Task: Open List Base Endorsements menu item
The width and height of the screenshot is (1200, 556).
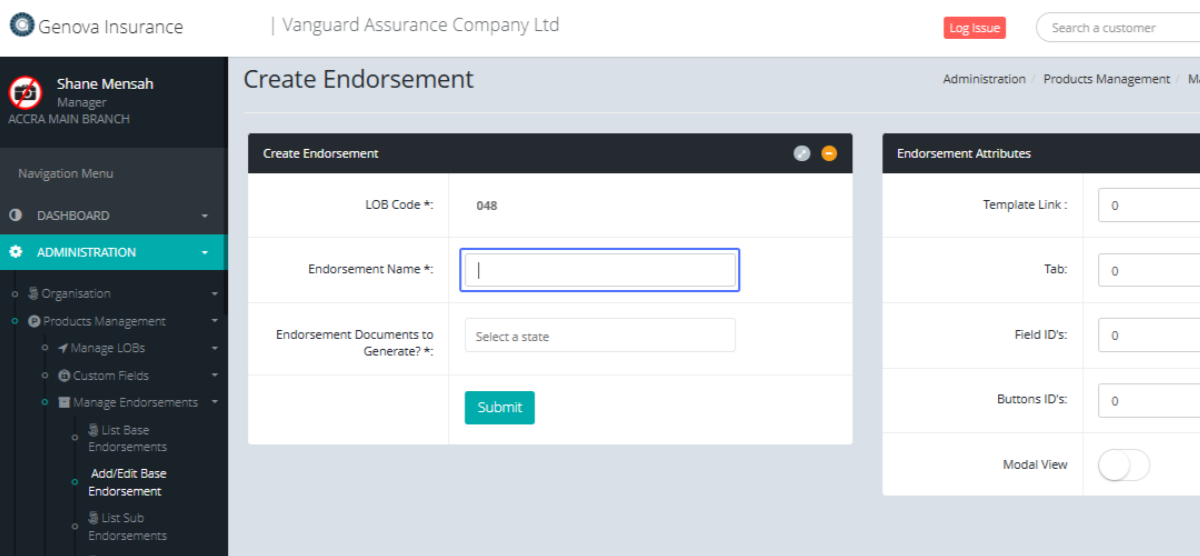Action: 127,438
